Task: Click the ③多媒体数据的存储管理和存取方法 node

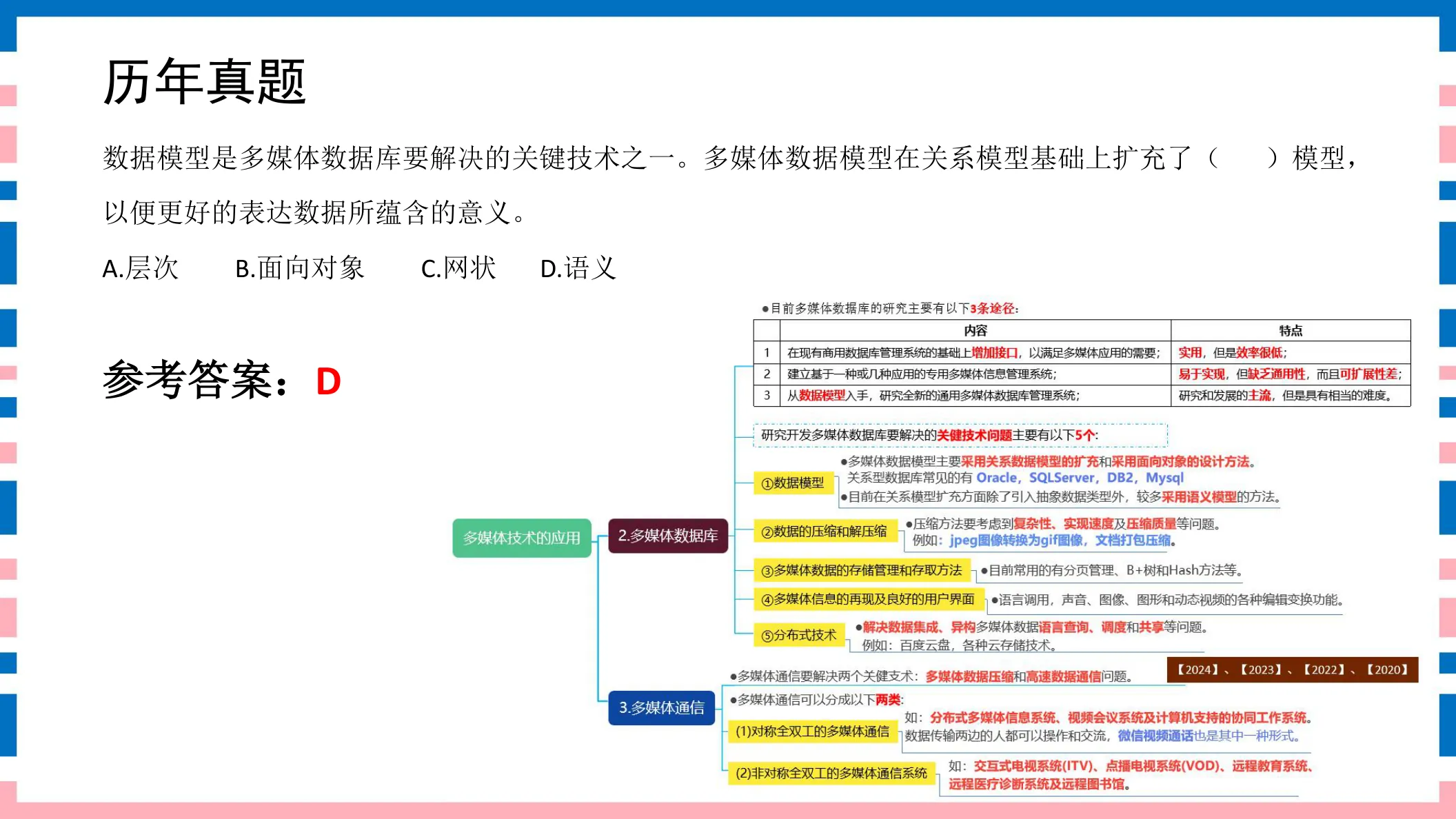Action: (862, 570)
